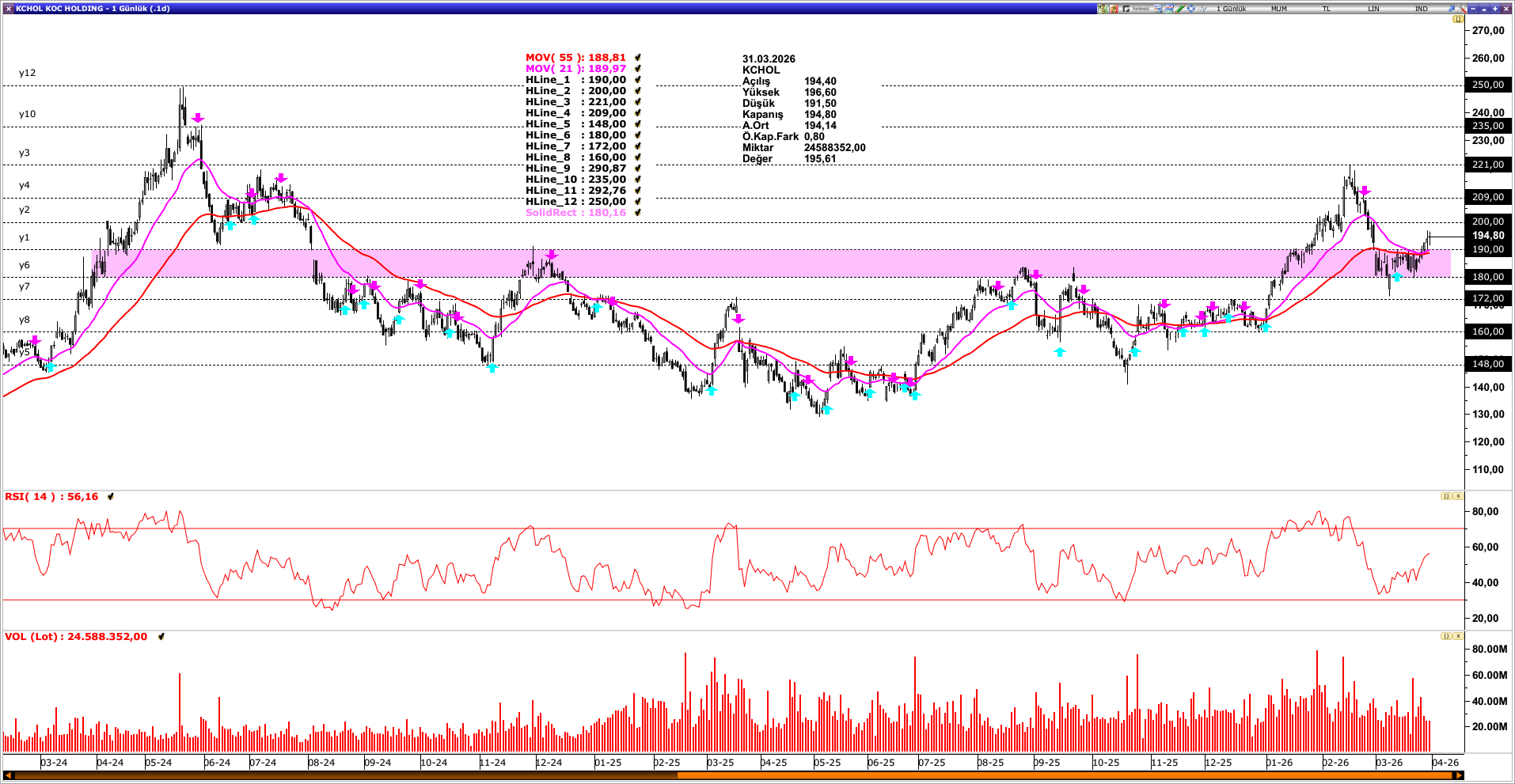Click the waveform indicator icon in title bar

coord(1202,9)
